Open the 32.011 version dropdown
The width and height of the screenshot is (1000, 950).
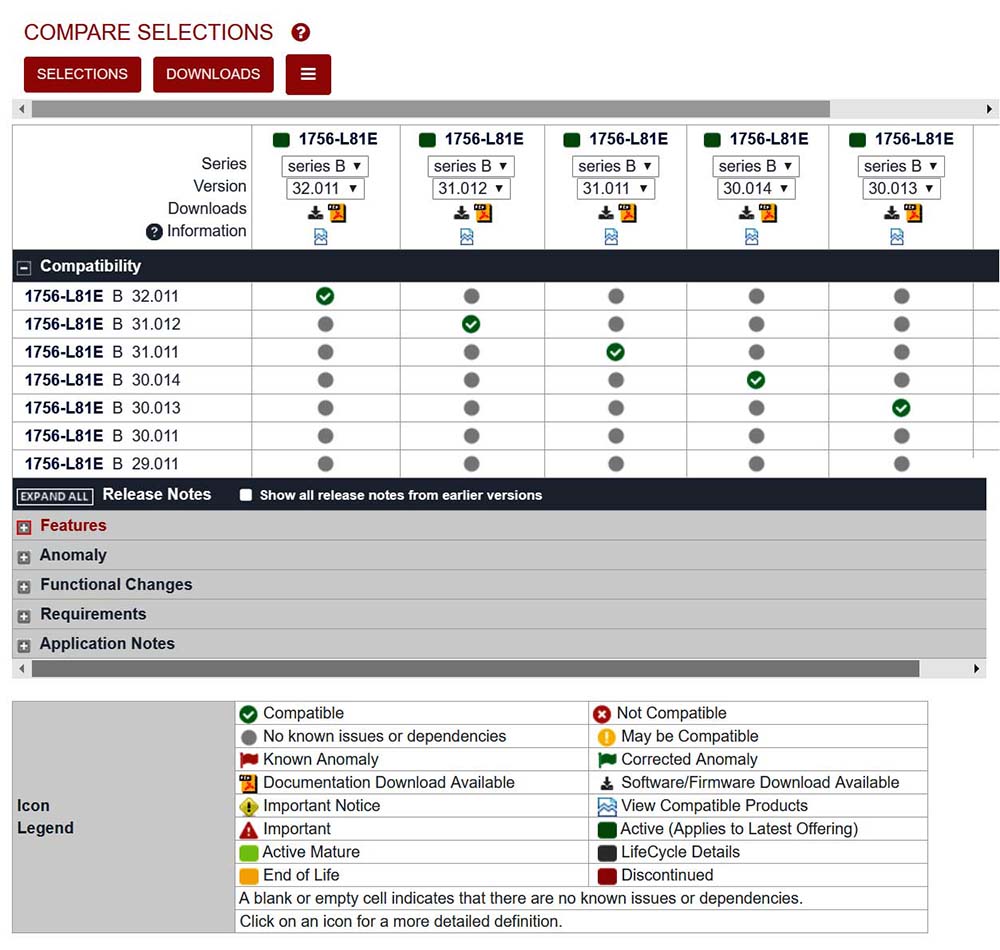tap(325, 189)
